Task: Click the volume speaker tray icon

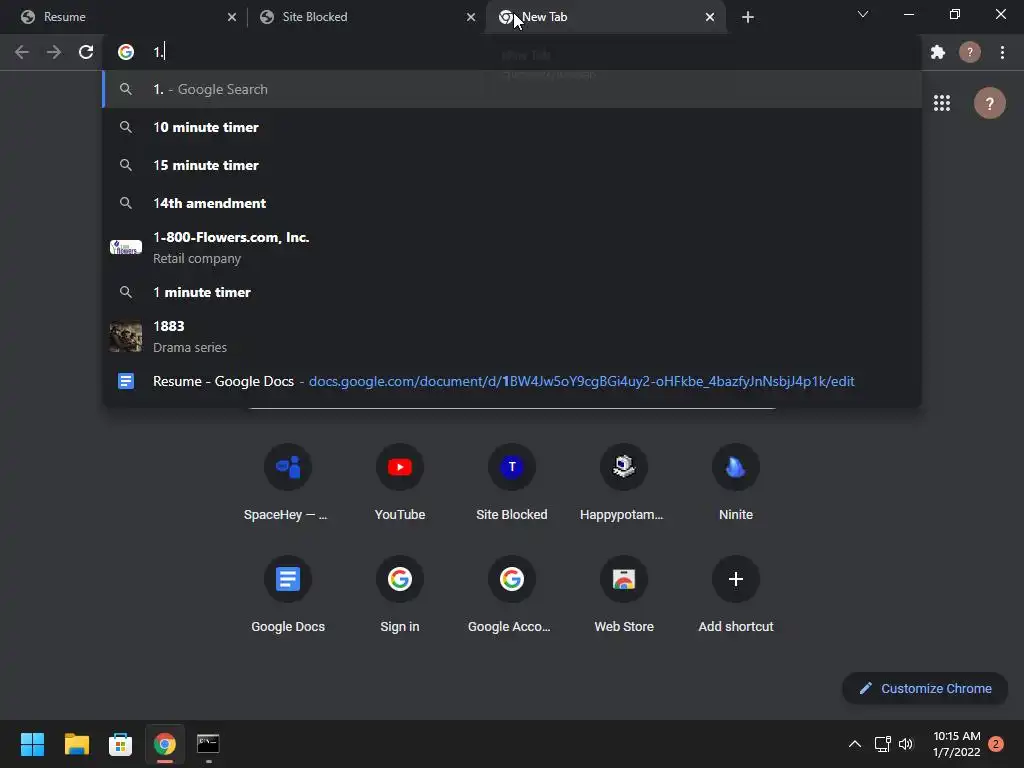Action: tap(906, 744)
